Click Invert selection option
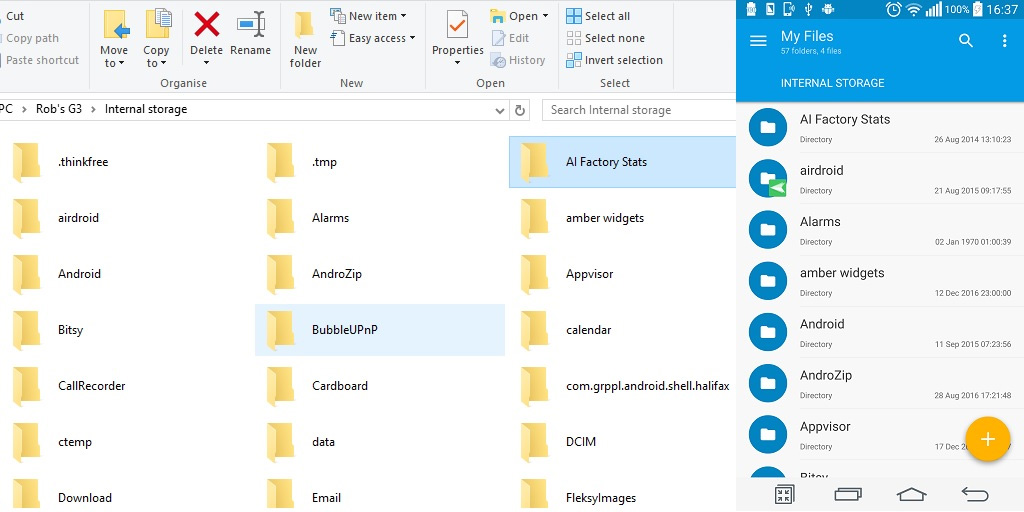The width and height of the screenshot is (1024, 512). [x=615, y=60]
